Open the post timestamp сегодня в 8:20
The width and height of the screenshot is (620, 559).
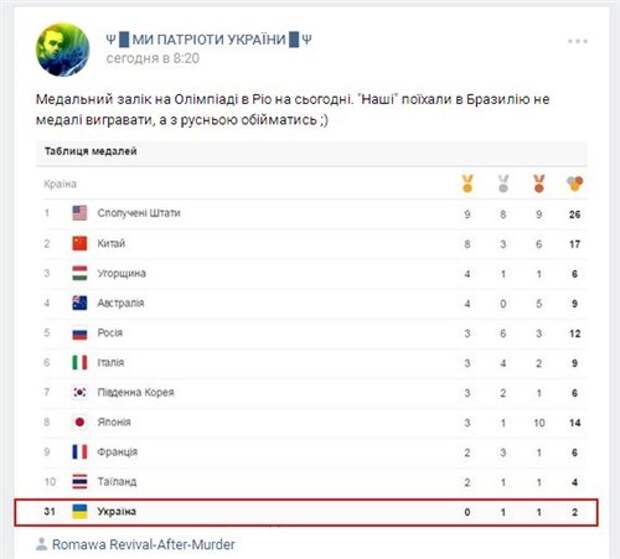(153, 59)
